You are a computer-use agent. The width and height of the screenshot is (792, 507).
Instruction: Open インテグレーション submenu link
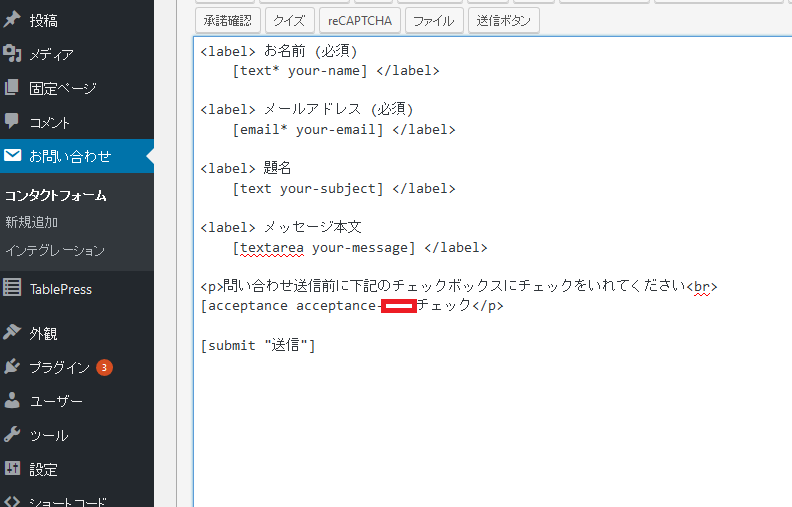(55, 250)
